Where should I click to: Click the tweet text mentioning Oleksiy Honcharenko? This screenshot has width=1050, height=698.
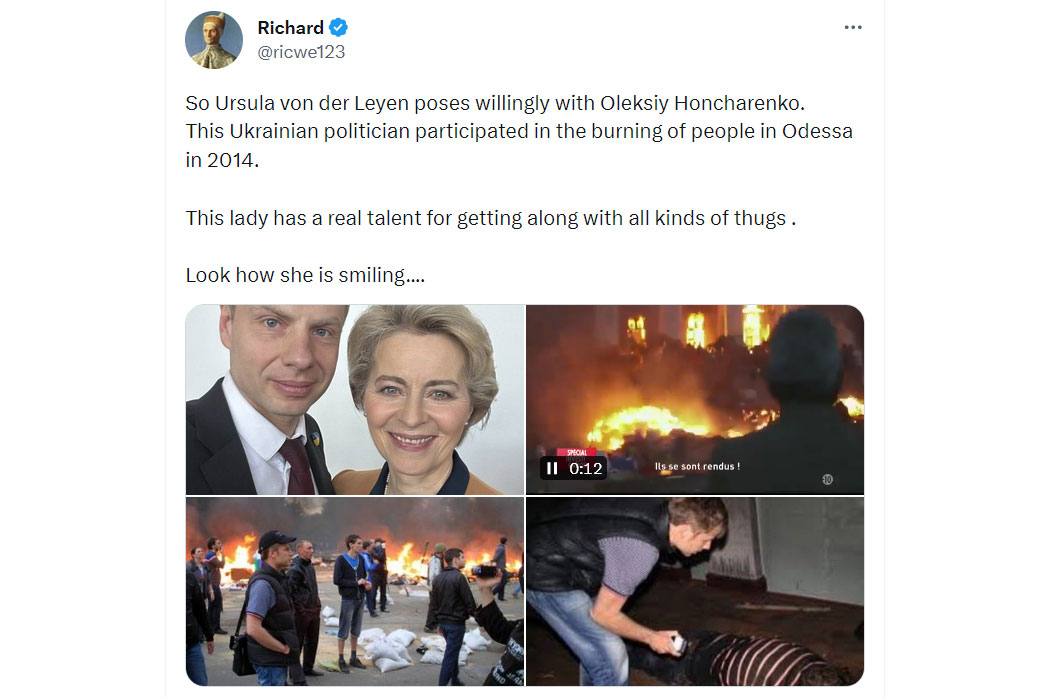495,103
